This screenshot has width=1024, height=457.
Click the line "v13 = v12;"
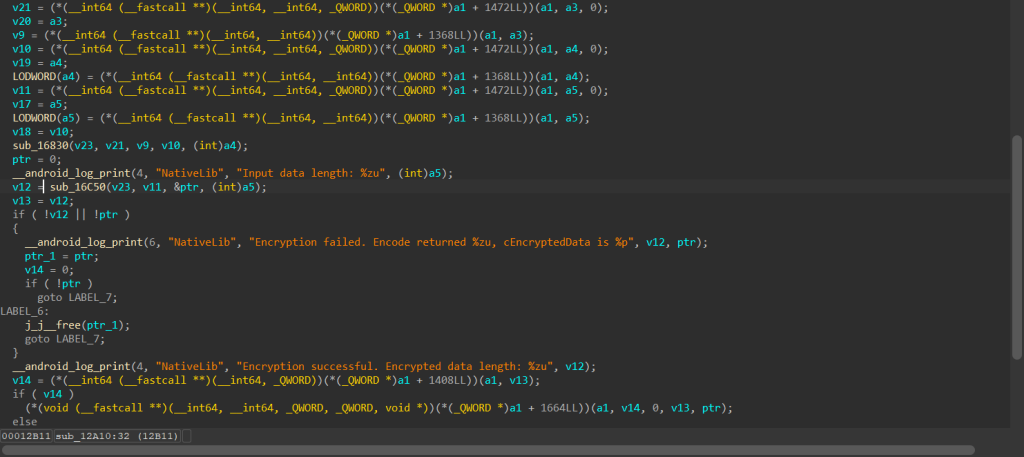point(43,201)
